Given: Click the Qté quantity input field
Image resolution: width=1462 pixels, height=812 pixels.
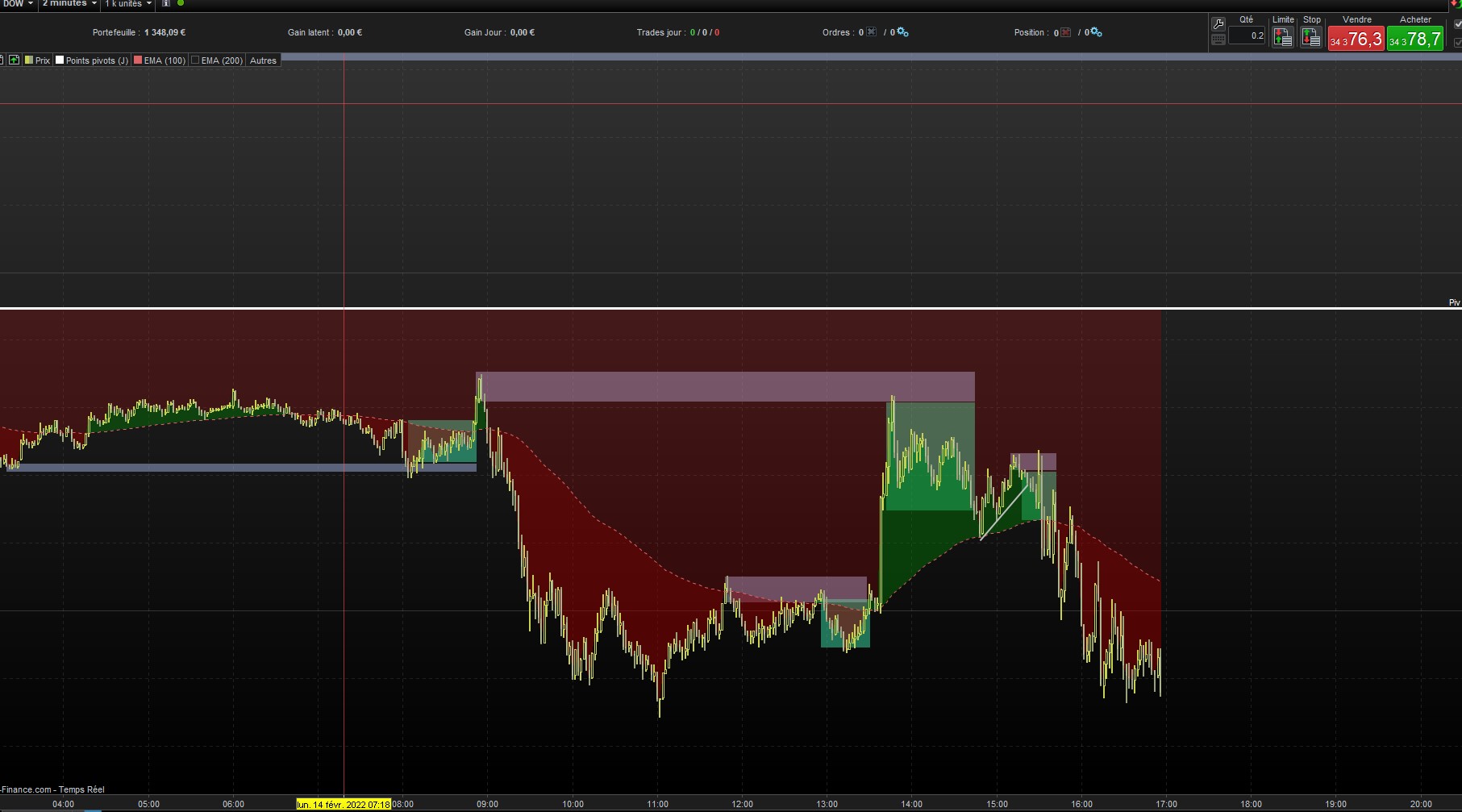Looking at the screenshot, I should tap(1247, 35).
